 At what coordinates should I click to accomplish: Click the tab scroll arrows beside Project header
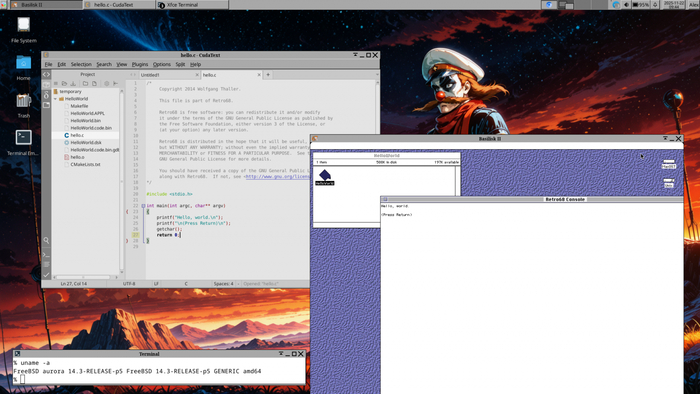point(133,75)
